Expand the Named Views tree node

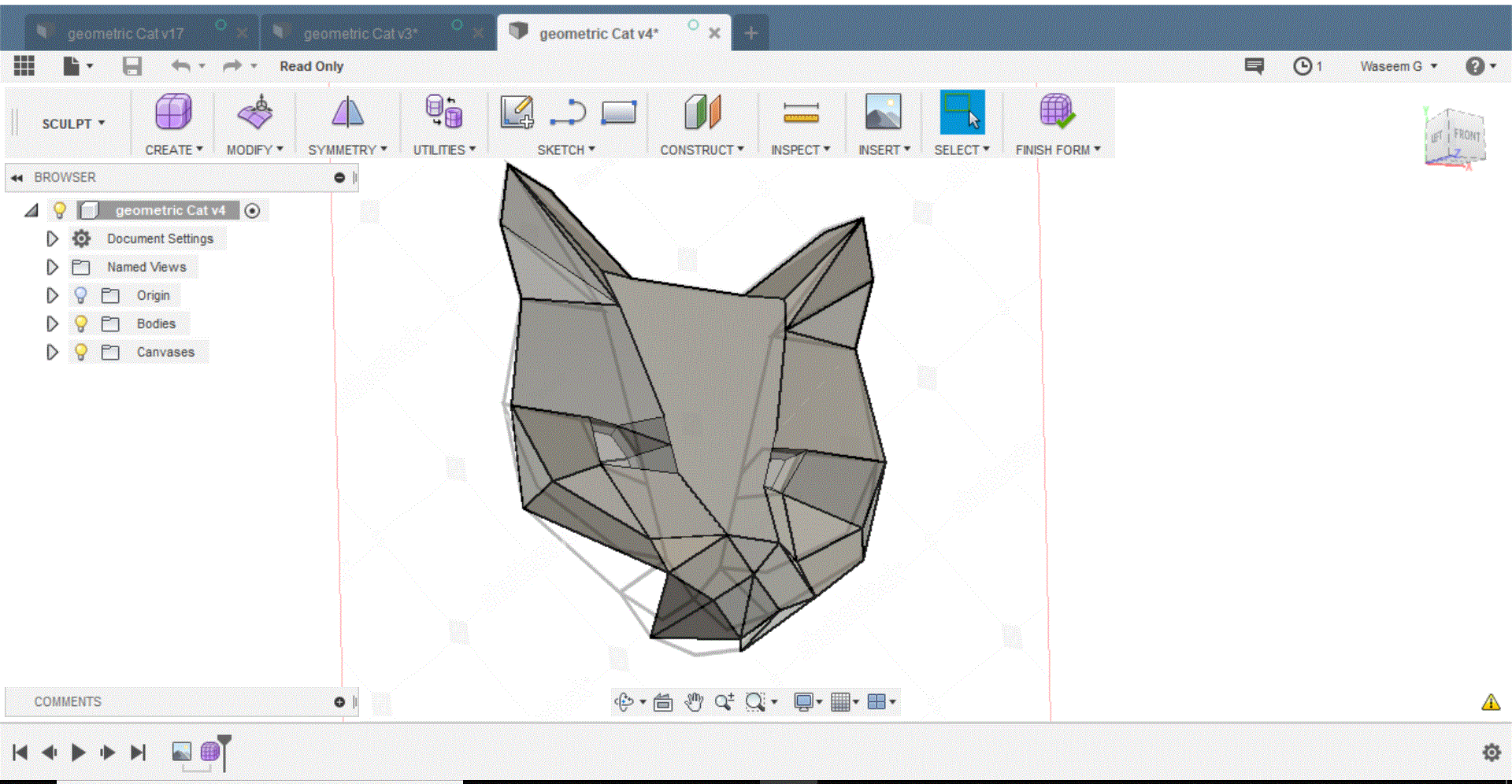click(x=52, y=267)
